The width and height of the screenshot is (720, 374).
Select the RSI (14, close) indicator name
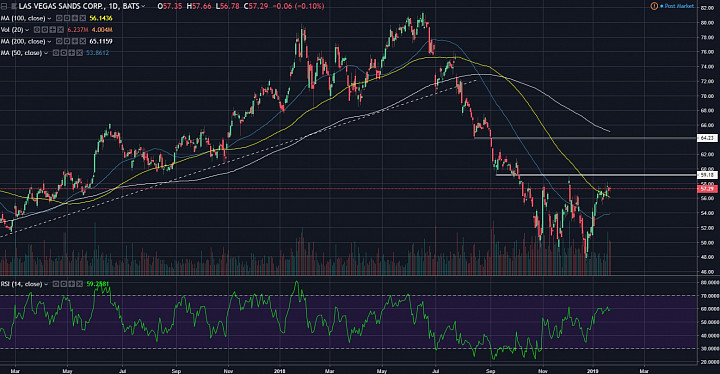click(22, 284)
